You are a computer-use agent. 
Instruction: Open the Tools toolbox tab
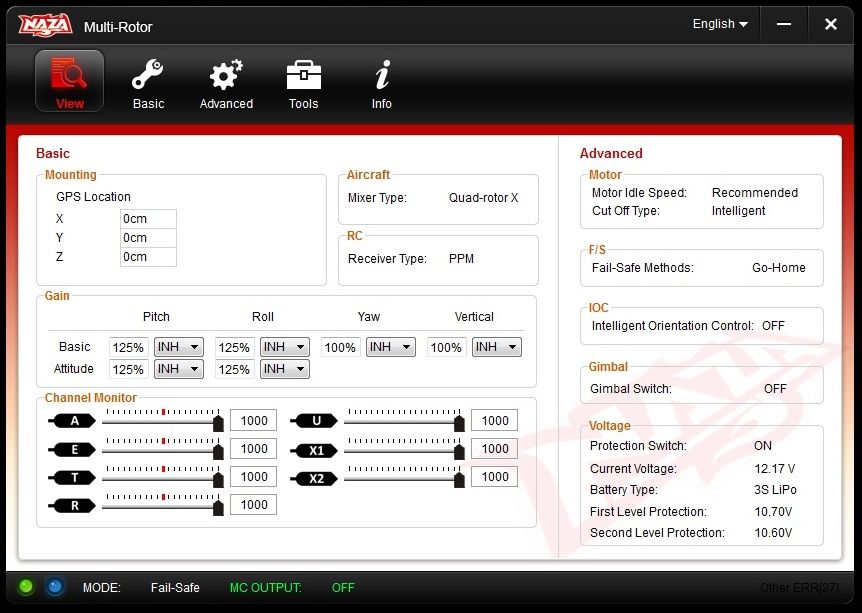pyautogui.click(x=303, y=84)
